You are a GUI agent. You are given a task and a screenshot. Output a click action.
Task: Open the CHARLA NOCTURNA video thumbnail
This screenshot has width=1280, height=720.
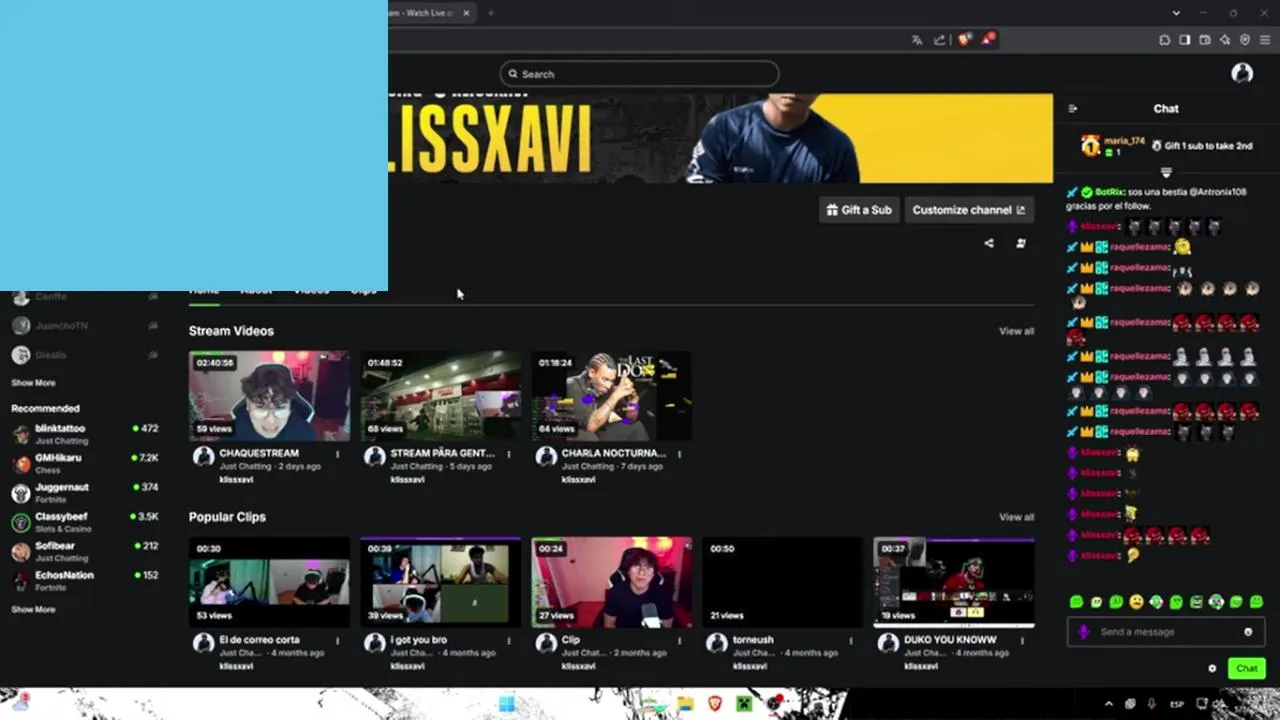pyautogui.click(x=611, y=396)
